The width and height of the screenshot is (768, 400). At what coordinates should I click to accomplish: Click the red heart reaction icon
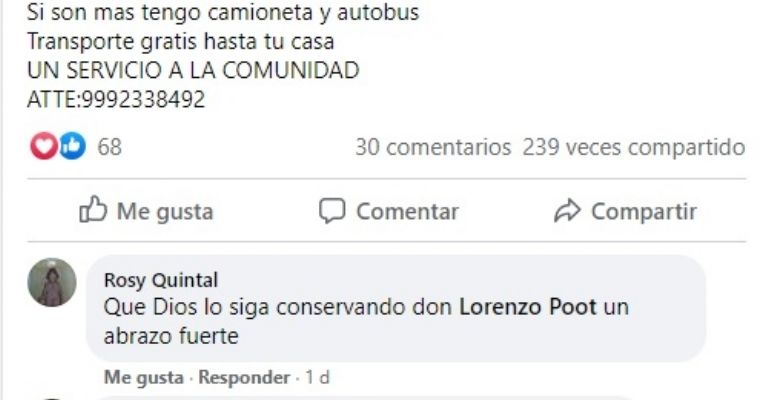tap(44, 146)
